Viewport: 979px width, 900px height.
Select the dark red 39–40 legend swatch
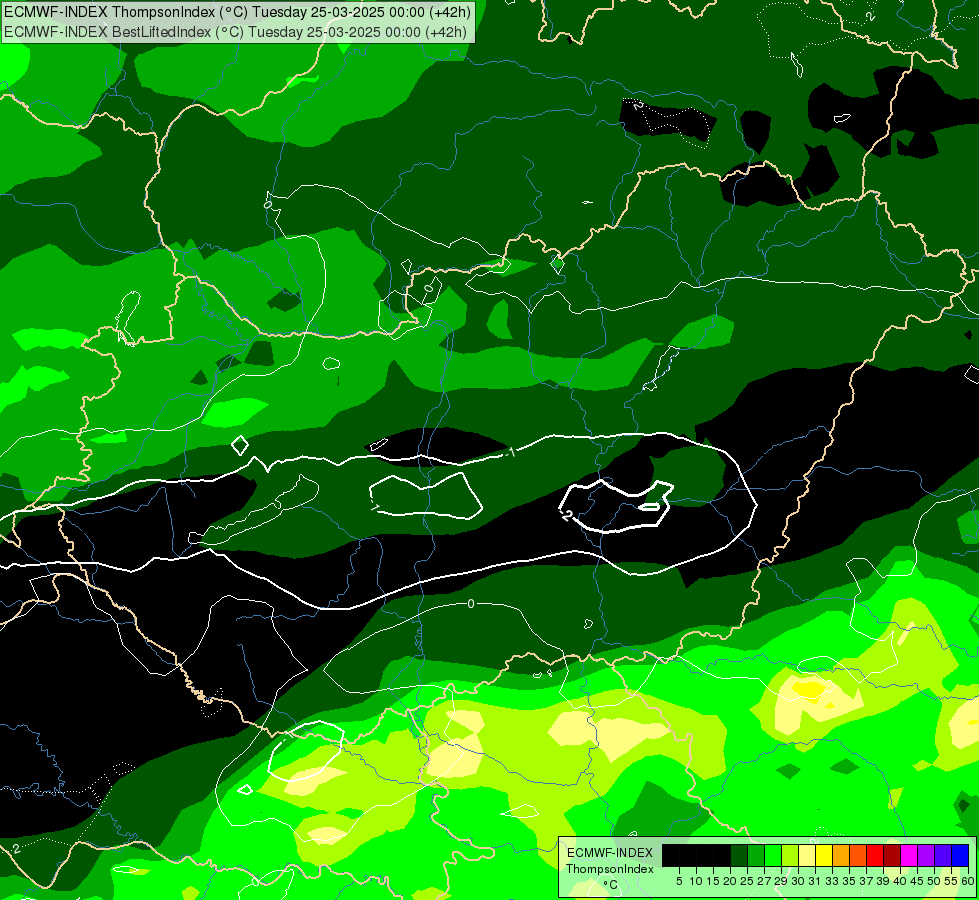coord(892,855)
